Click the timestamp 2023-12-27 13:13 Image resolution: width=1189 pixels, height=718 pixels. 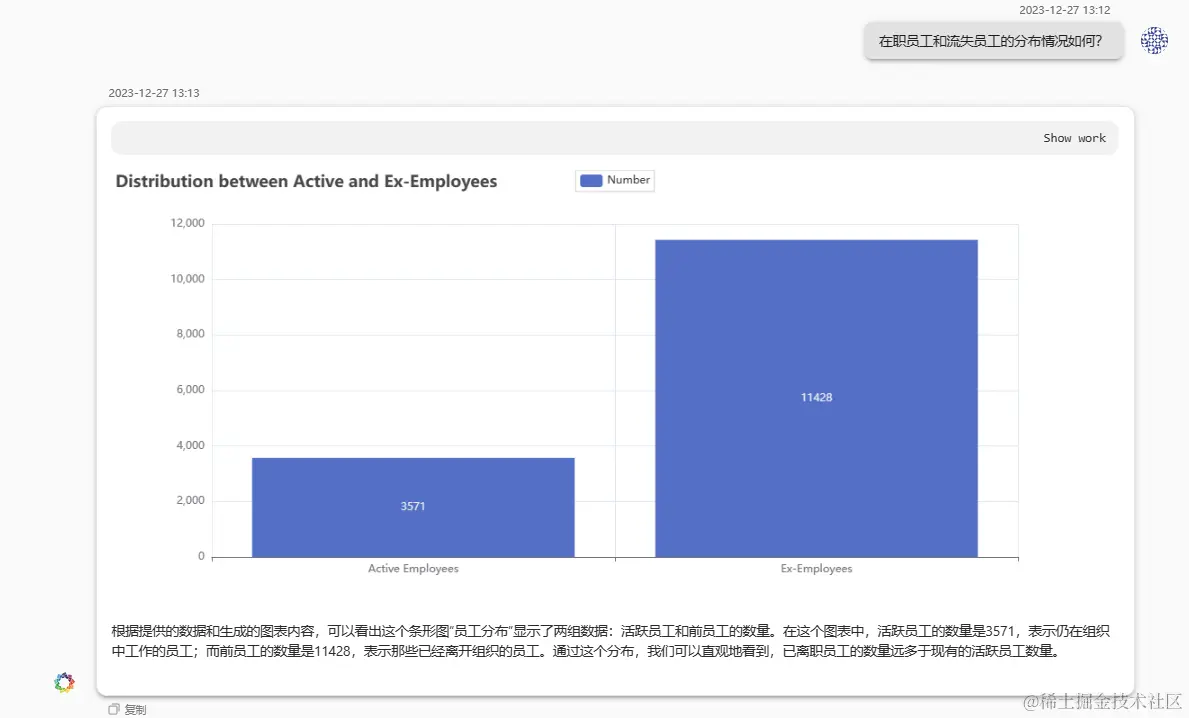click(x=154, y=93)
